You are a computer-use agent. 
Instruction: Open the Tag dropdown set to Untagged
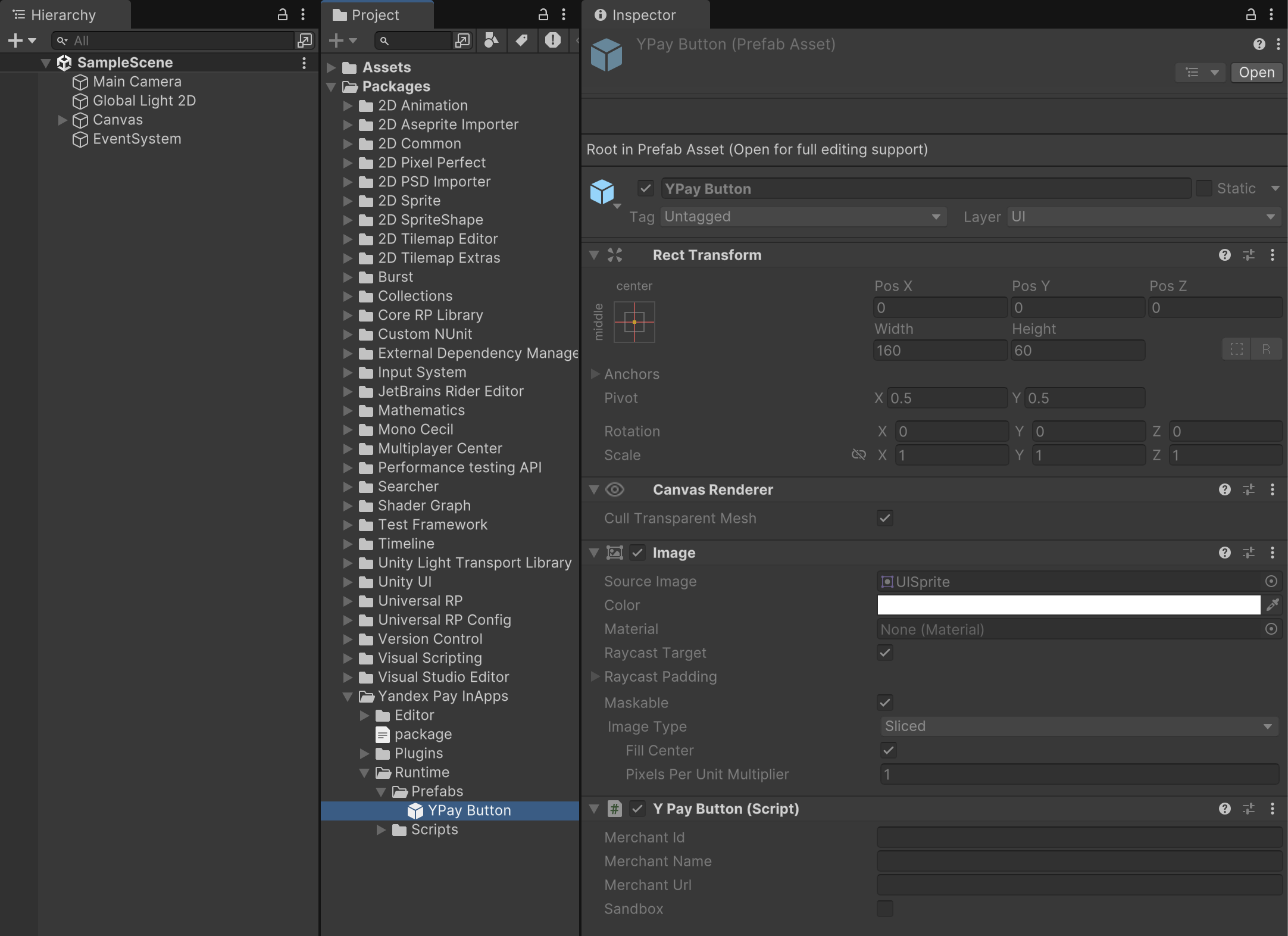click(x=802, y=217)
